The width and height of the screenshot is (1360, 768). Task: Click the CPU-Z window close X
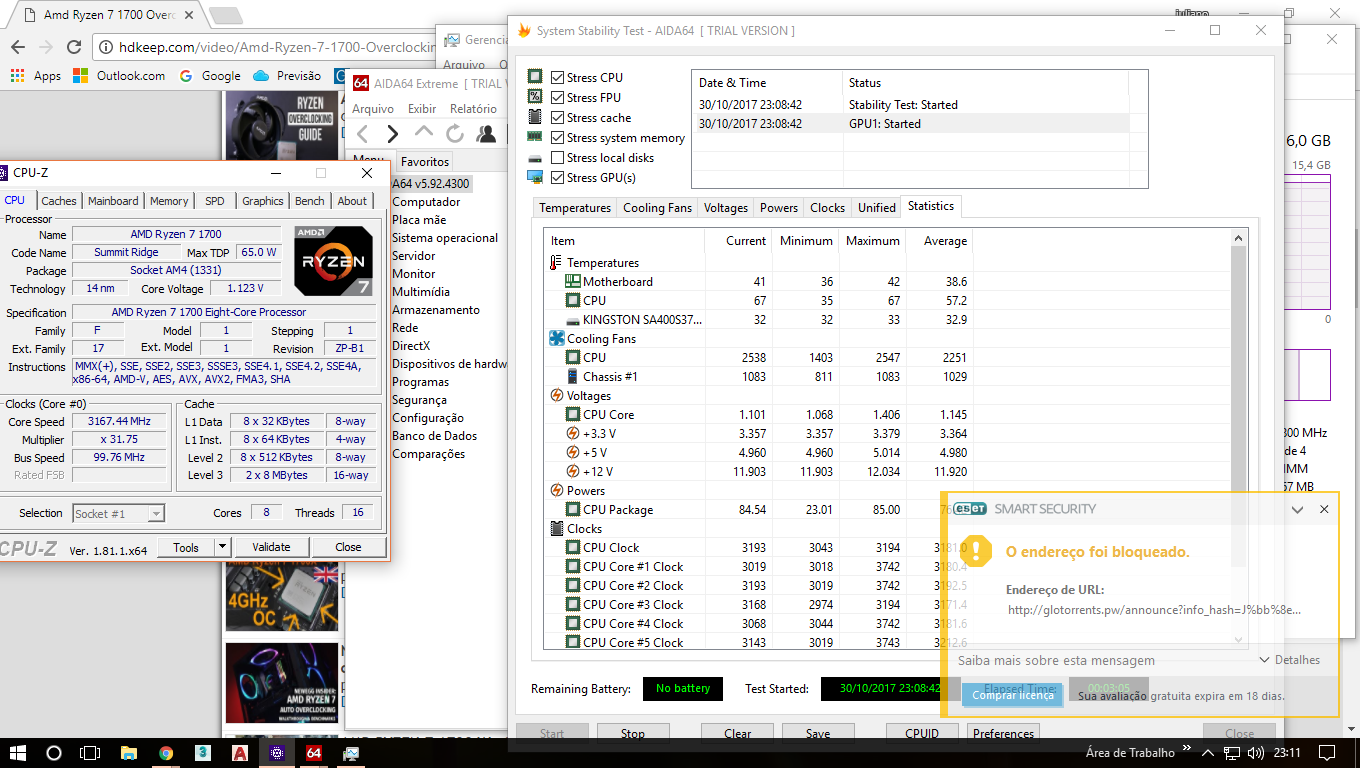coord(367,173)
